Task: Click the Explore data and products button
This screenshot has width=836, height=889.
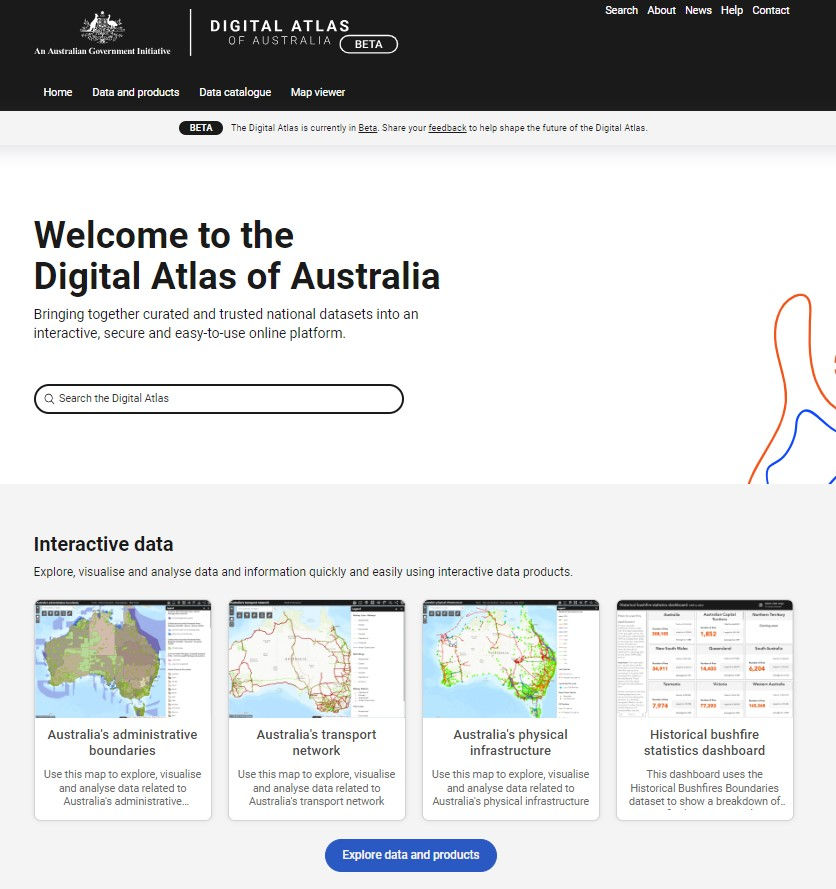Action: click(x=410, y=855)
